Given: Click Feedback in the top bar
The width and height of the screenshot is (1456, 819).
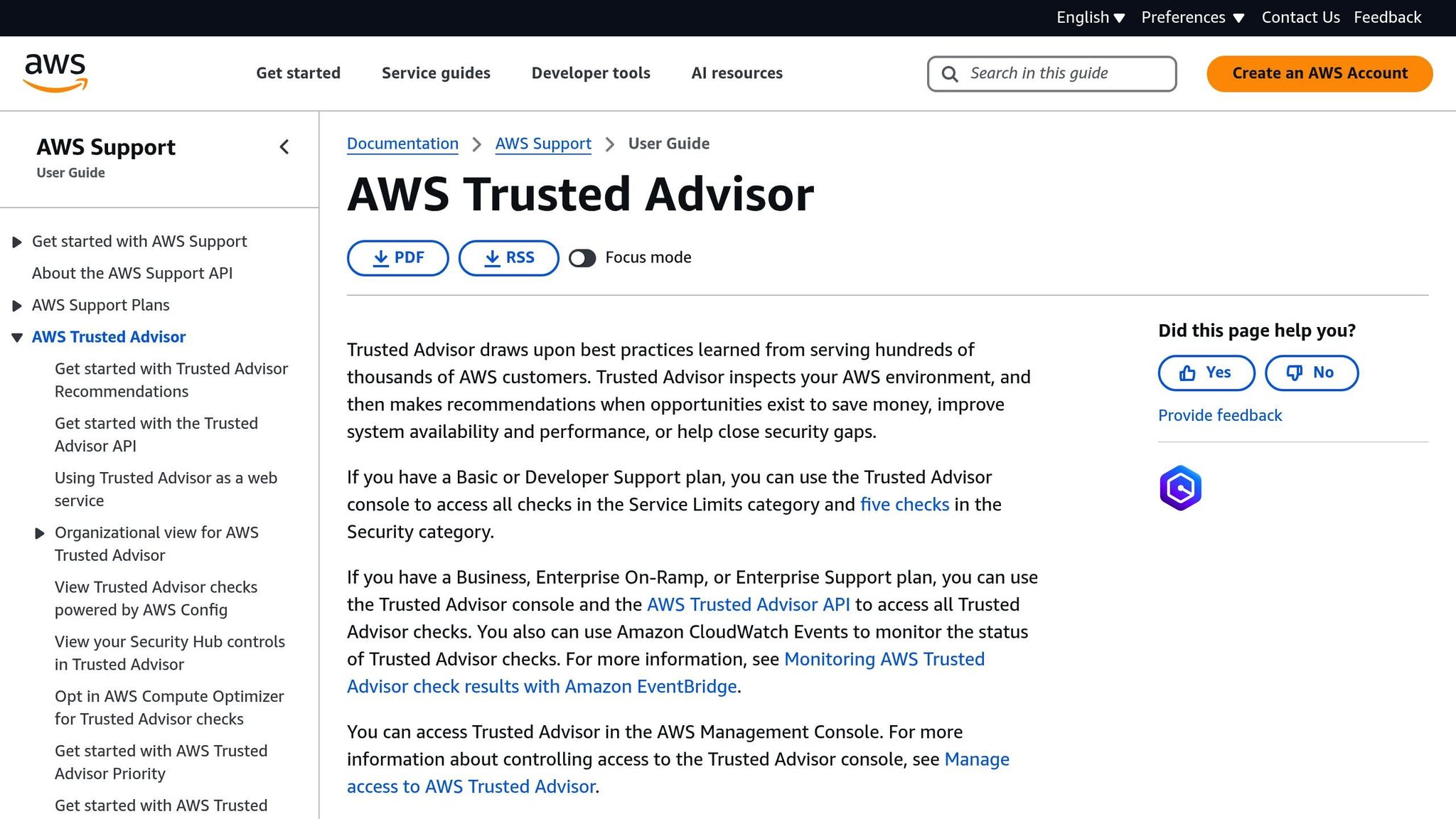Looking at the screenshot, I should click(x=1387, y=18).
